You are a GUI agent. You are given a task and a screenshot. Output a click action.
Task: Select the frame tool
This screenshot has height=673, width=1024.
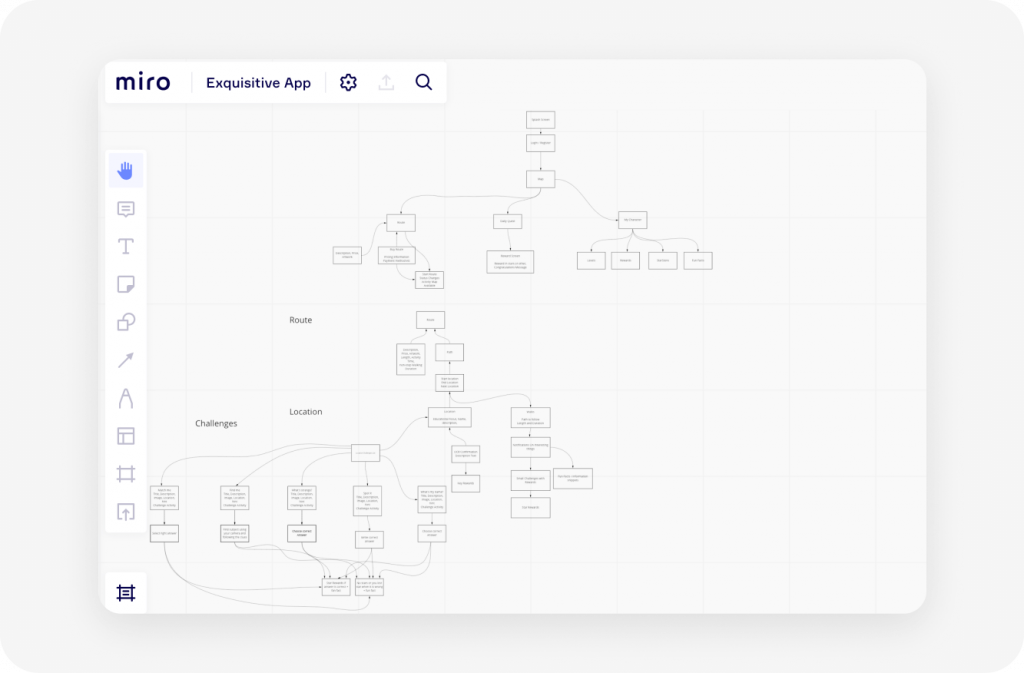[x=126, y=474]
